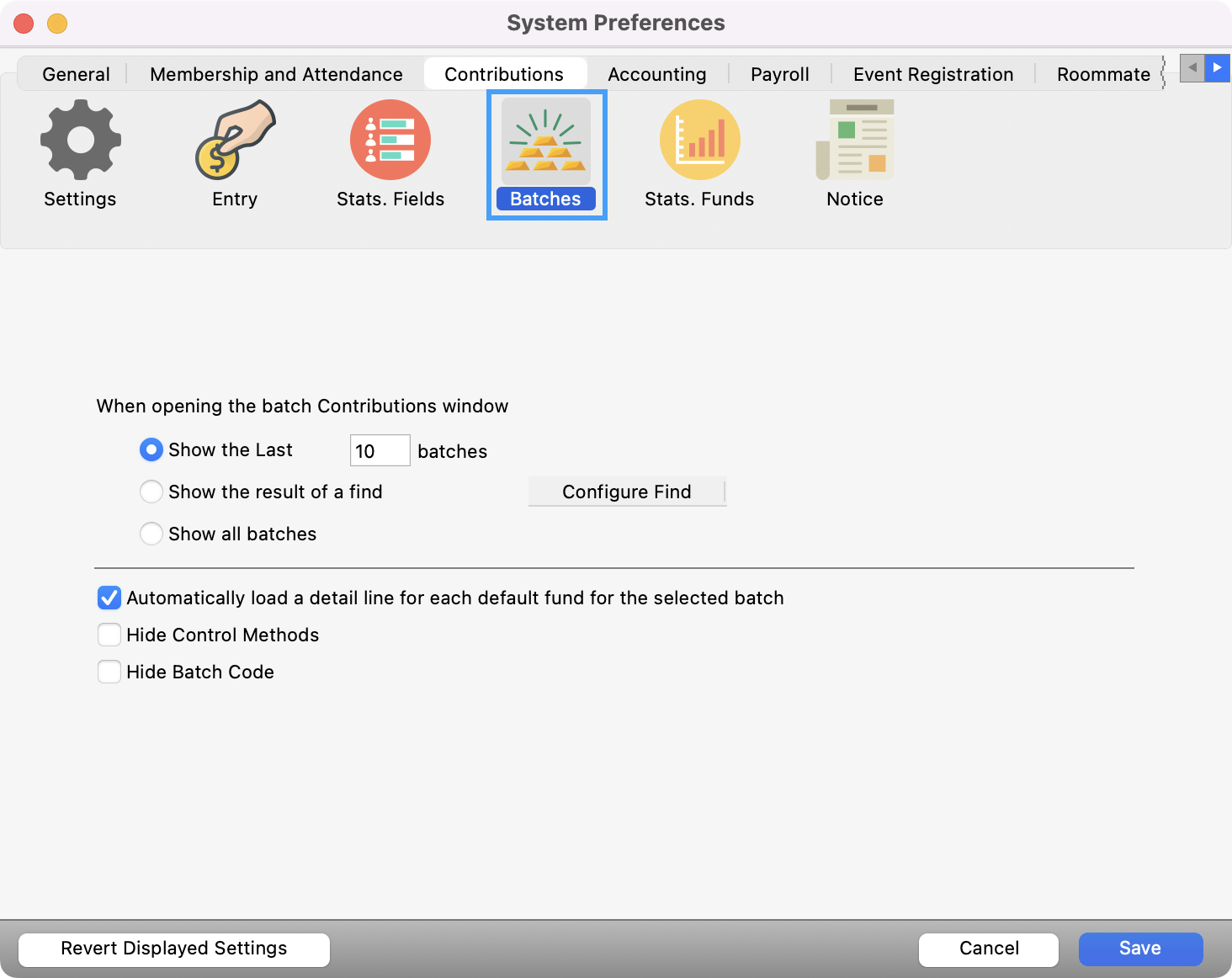The width and height of the screenshot is (1232, 978).
Task: Open the Notice newspaper icon
Action: click(x=855, y=141)
